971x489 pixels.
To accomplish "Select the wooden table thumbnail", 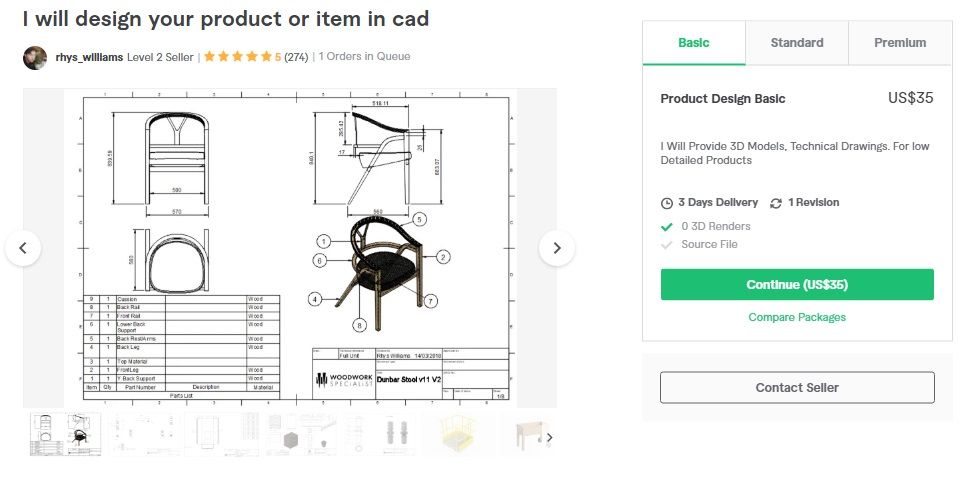I will [x=529, y=435].
